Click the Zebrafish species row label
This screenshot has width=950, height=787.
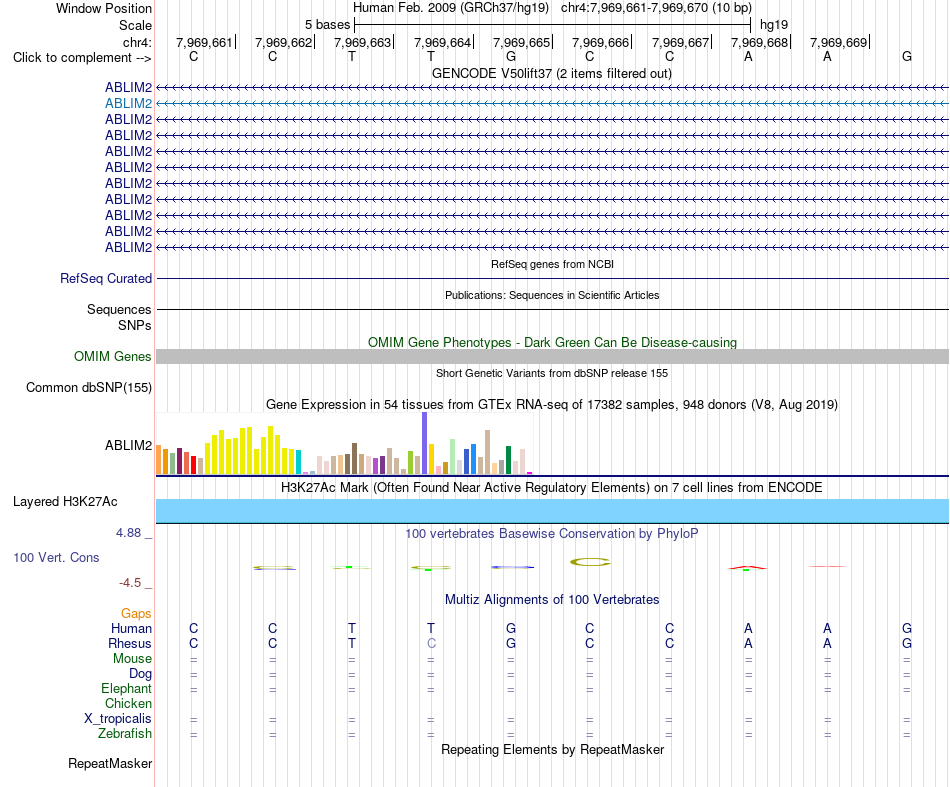point(125,734)
